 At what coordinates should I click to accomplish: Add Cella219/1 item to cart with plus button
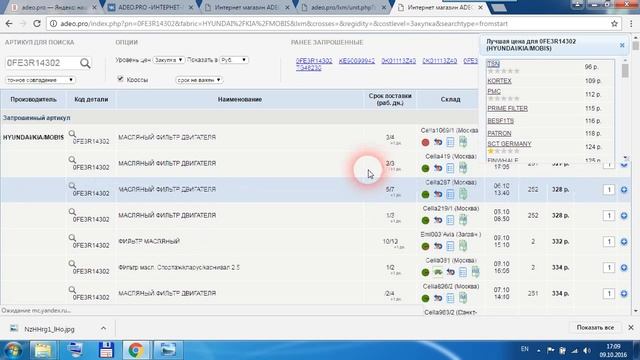pos(624,216)
